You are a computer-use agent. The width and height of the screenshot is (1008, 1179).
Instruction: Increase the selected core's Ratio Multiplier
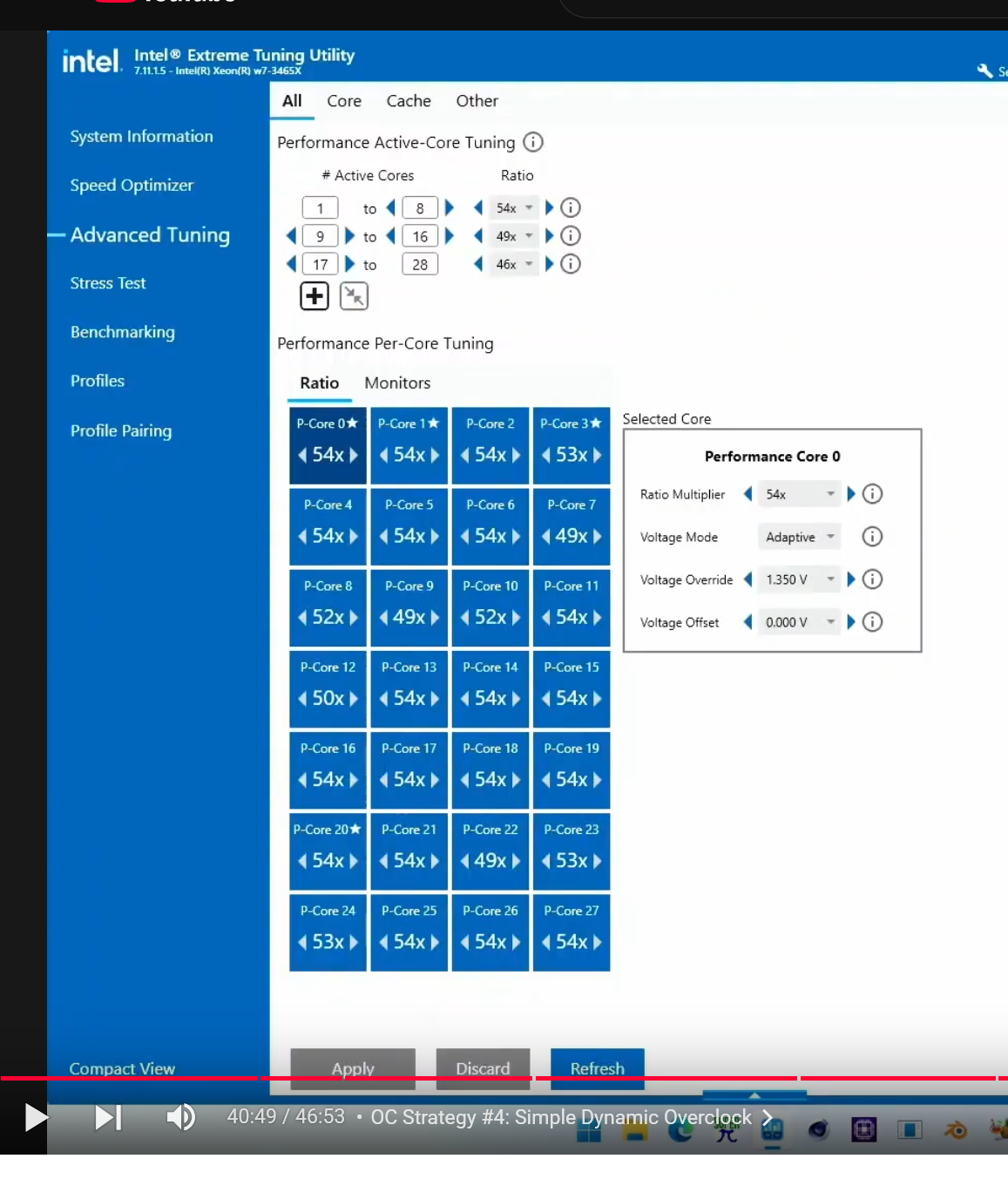coord(851,494)
